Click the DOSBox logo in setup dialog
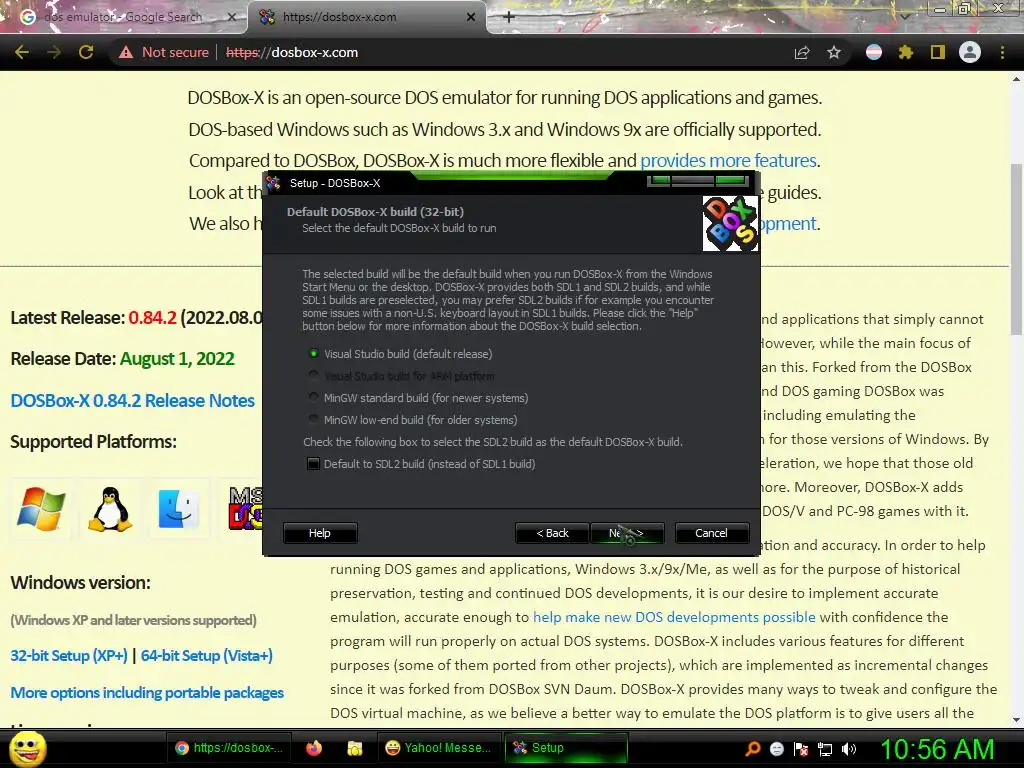Screen dimensions: 1024x768 (x=730, y=224)
